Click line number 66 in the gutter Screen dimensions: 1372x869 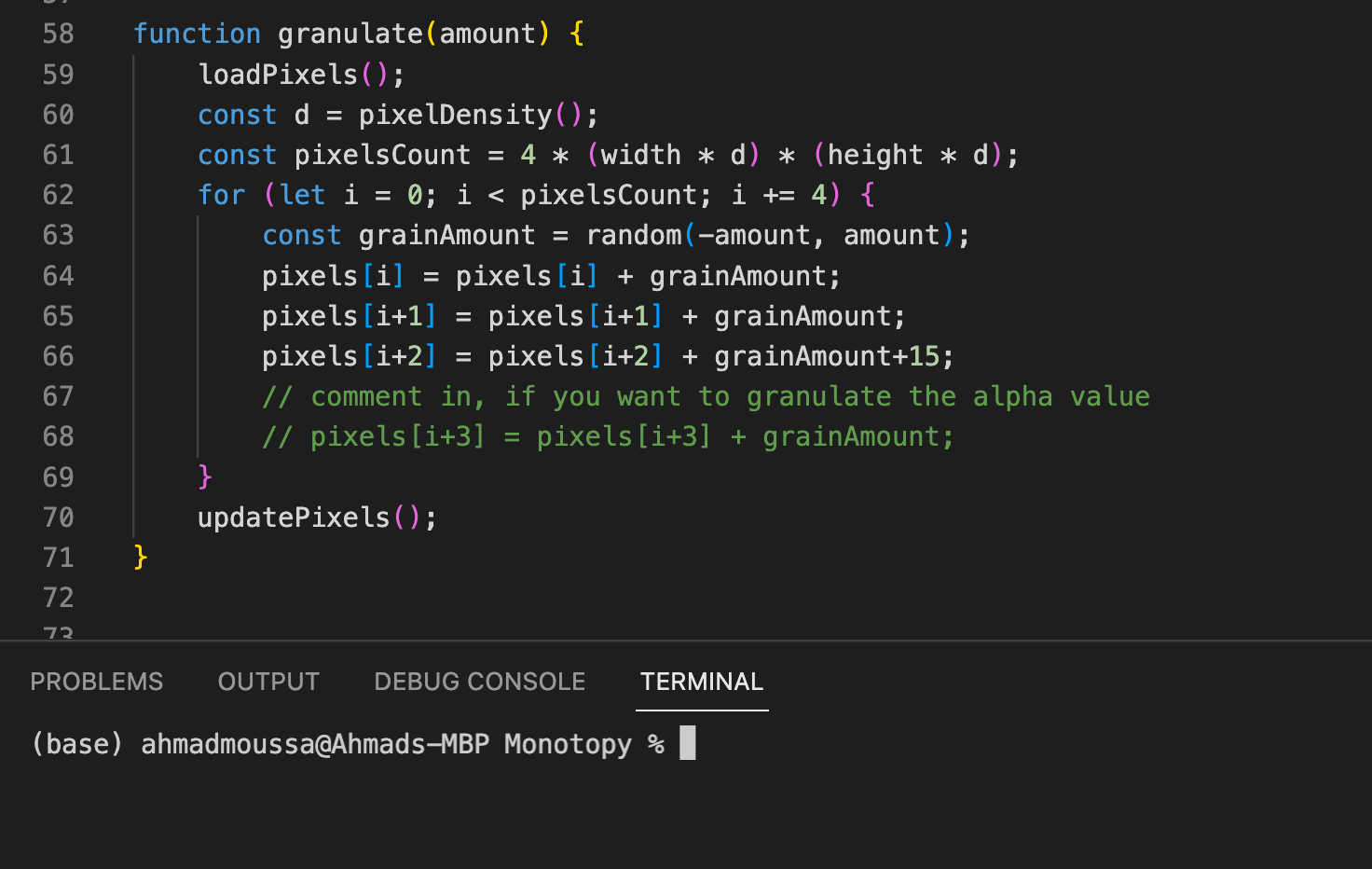point(58,356)
